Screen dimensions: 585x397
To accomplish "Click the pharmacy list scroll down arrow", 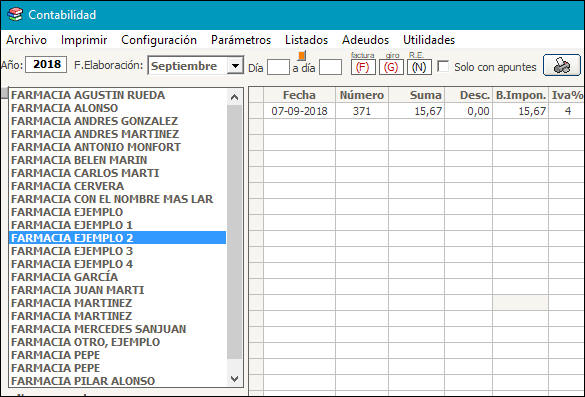I will pos(234,379).
